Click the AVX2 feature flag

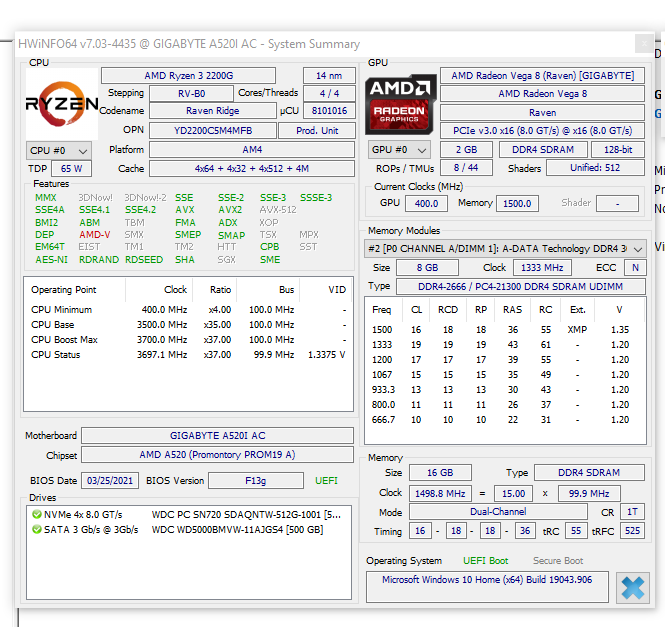(230, 210)
